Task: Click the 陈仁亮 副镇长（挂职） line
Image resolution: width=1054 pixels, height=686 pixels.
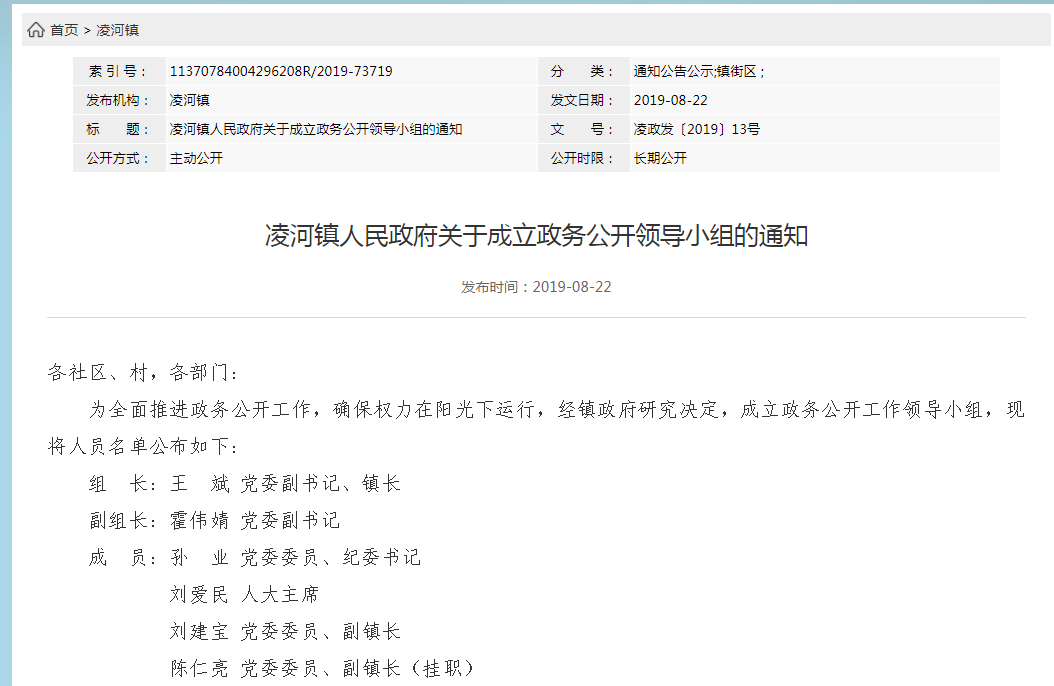Action: pyautogui.click(x=323, y=668)
